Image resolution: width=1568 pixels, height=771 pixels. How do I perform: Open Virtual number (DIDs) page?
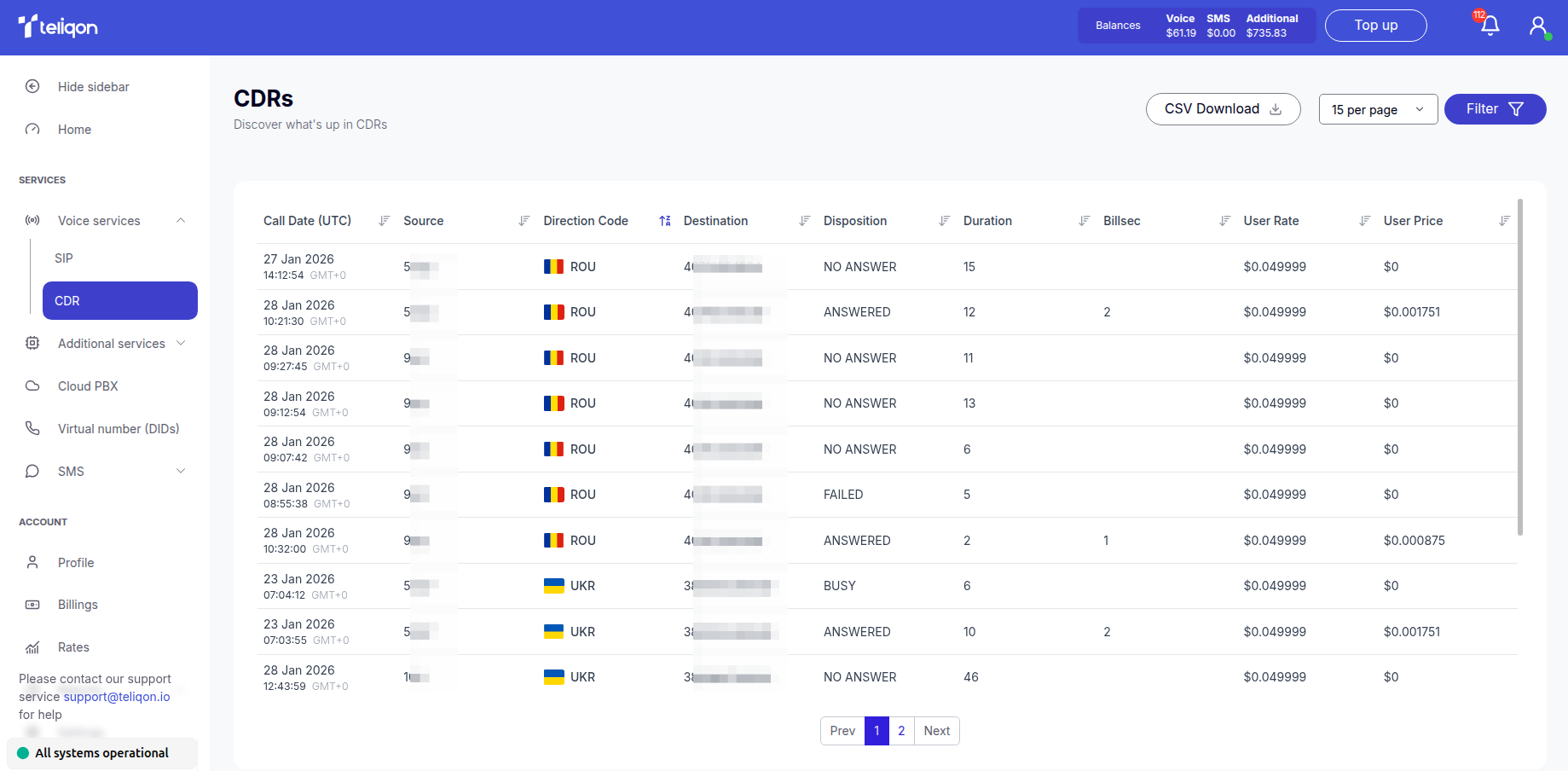(119, 429)
